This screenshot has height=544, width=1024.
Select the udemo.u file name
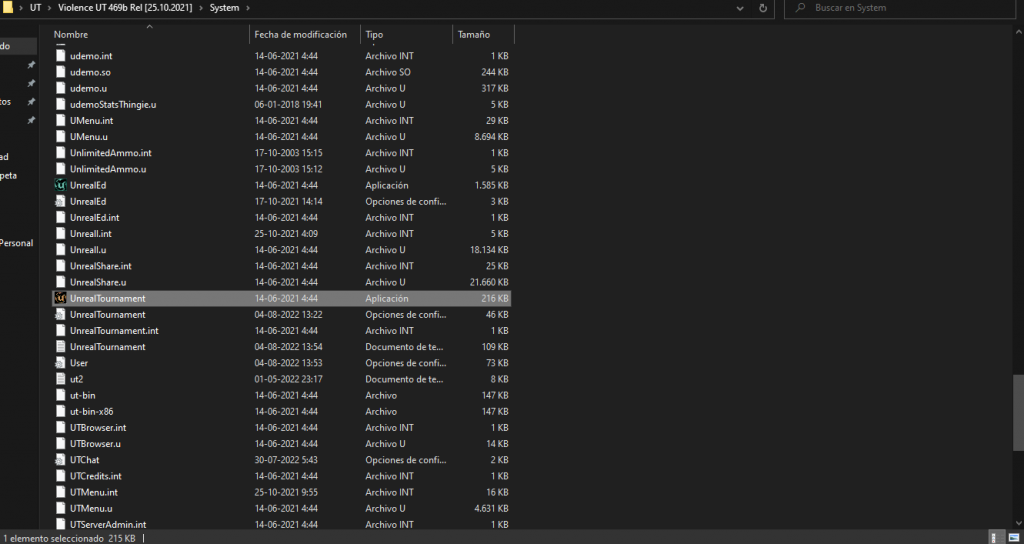pyautogui.click(x=88, y=88)
